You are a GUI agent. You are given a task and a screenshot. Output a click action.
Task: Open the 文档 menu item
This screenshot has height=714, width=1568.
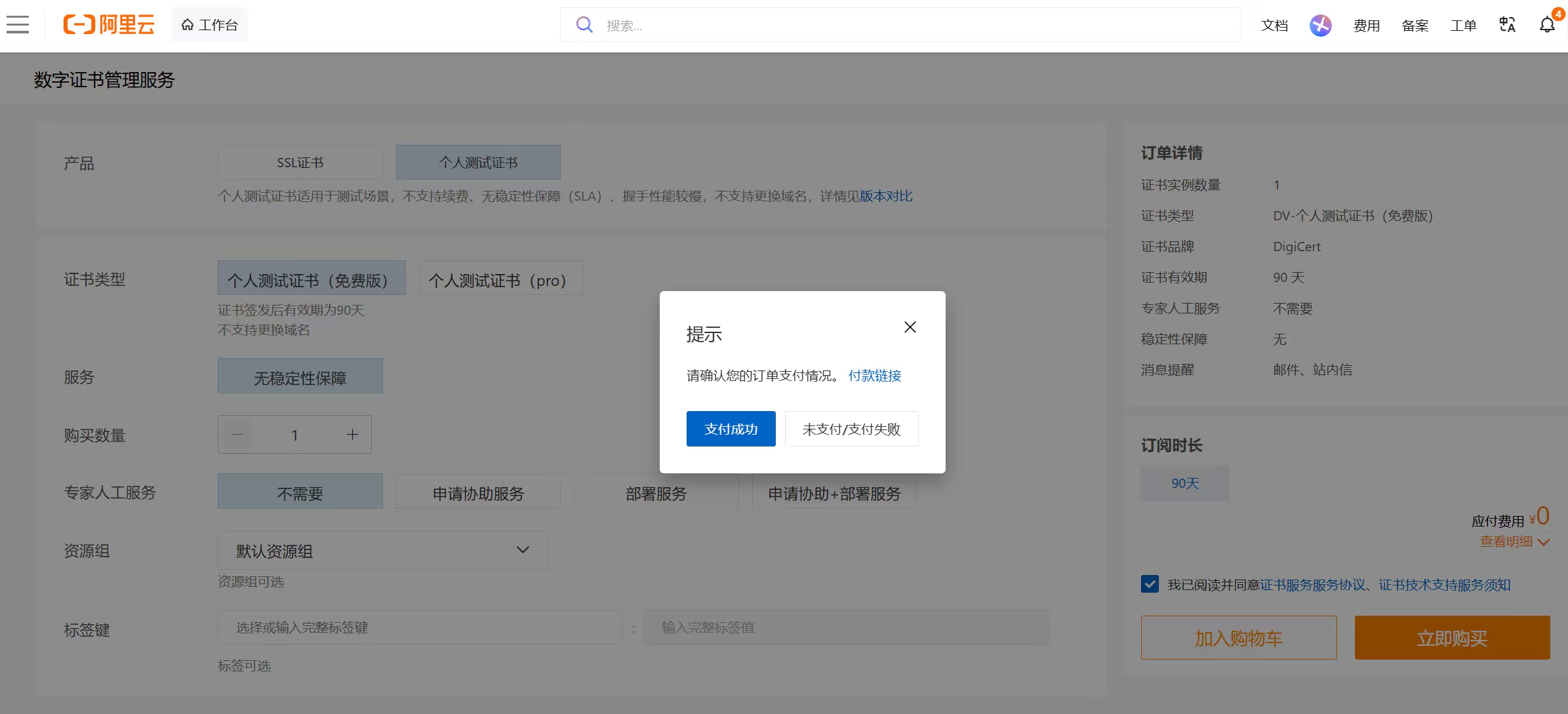pos(1274,26)
